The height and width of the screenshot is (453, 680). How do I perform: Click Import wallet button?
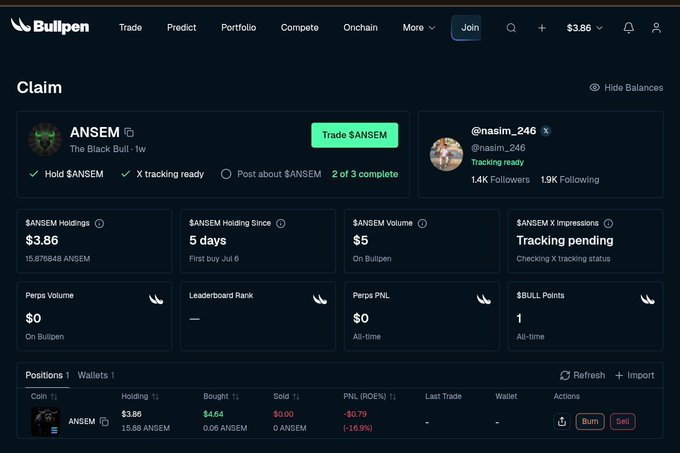635,375
